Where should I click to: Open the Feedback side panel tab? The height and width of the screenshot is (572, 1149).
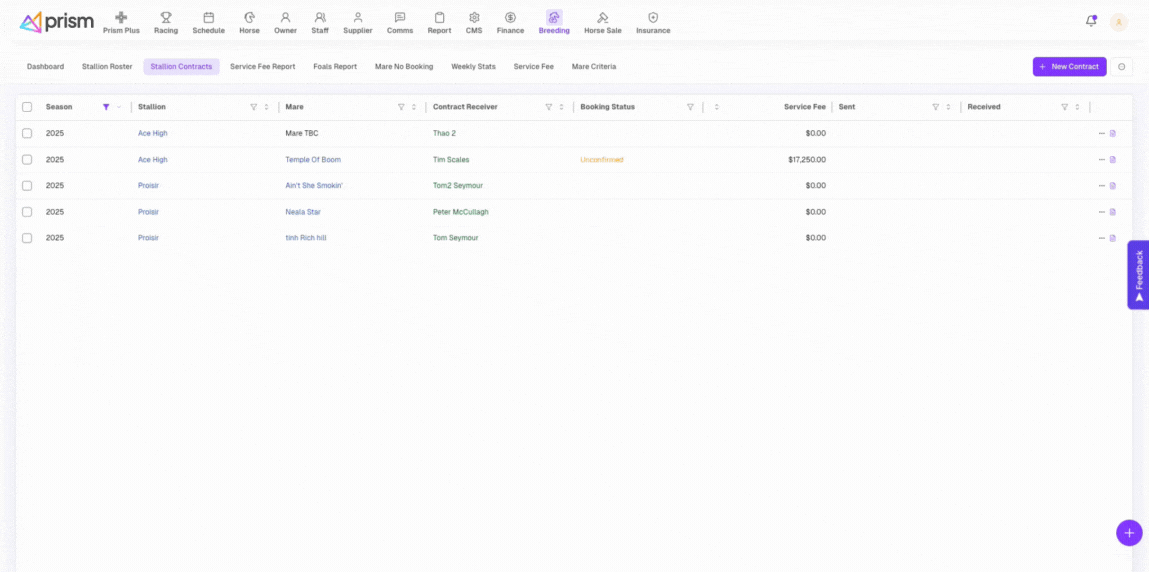pyautogui.click(x=1138, y=274)
